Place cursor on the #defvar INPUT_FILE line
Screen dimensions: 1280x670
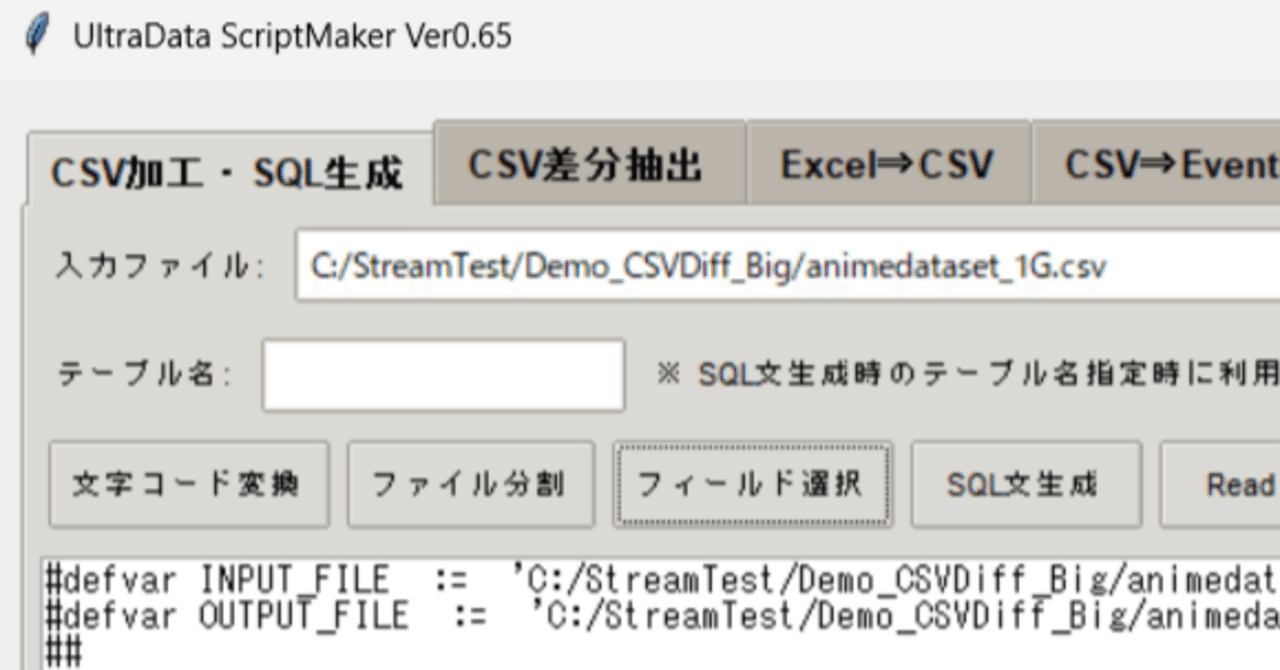pos(661,579)
